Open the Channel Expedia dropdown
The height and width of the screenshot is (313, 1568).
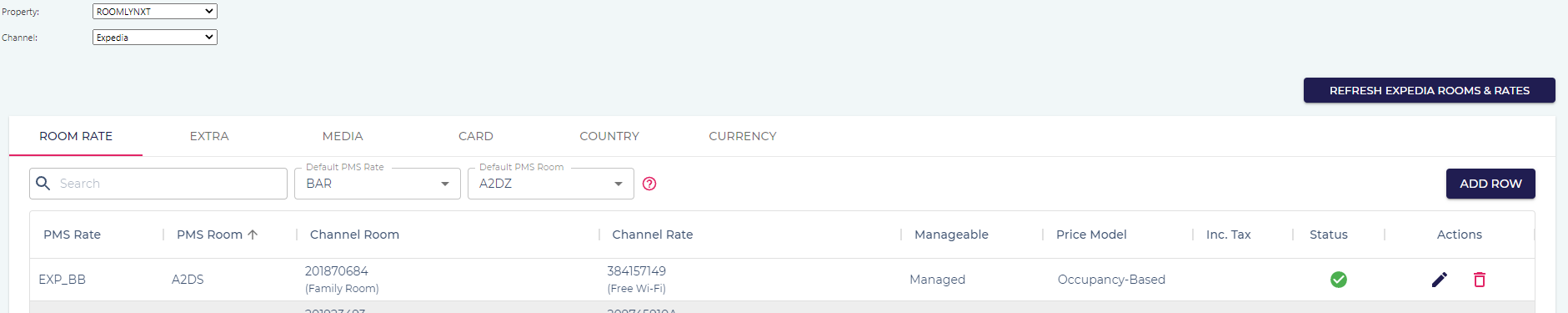(x=155, y=38)
